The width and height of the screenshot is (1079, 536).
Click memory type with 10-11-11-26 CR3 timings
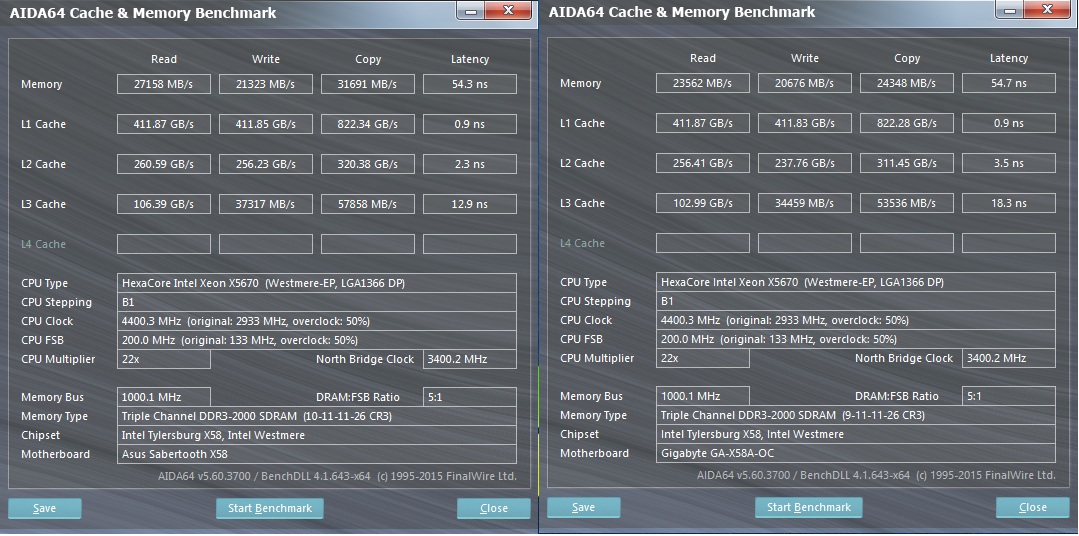coord(317,416)
